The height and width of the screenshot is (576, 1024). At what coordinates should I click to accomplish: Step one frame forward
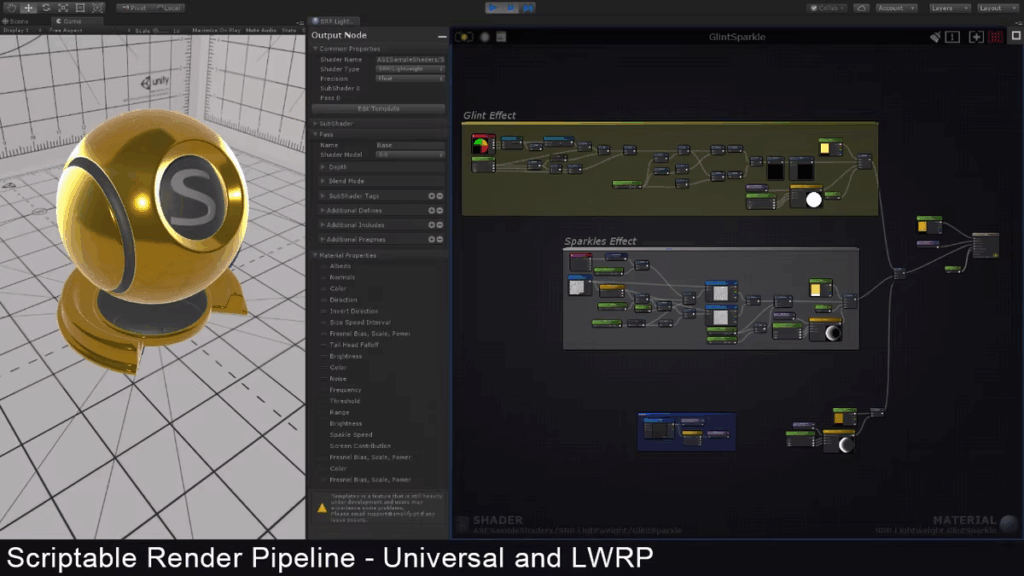528,8
